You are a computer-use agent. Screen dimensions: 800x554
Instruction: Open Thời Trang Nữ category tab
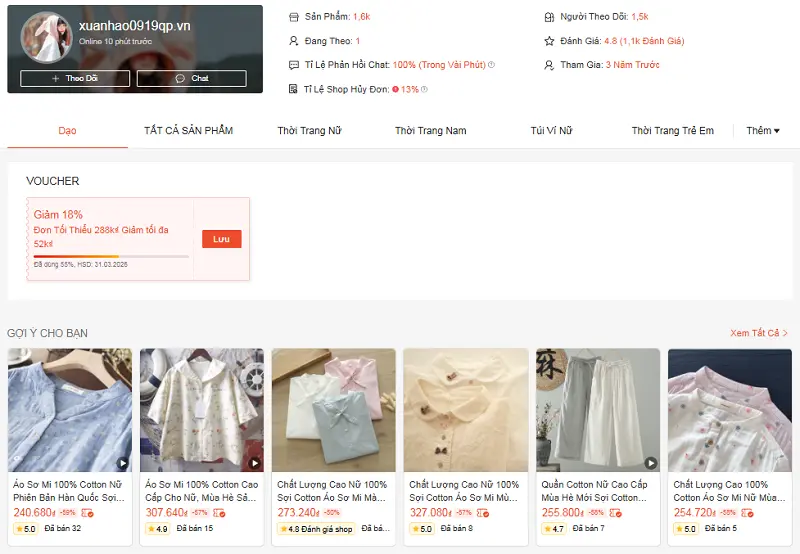309,131
